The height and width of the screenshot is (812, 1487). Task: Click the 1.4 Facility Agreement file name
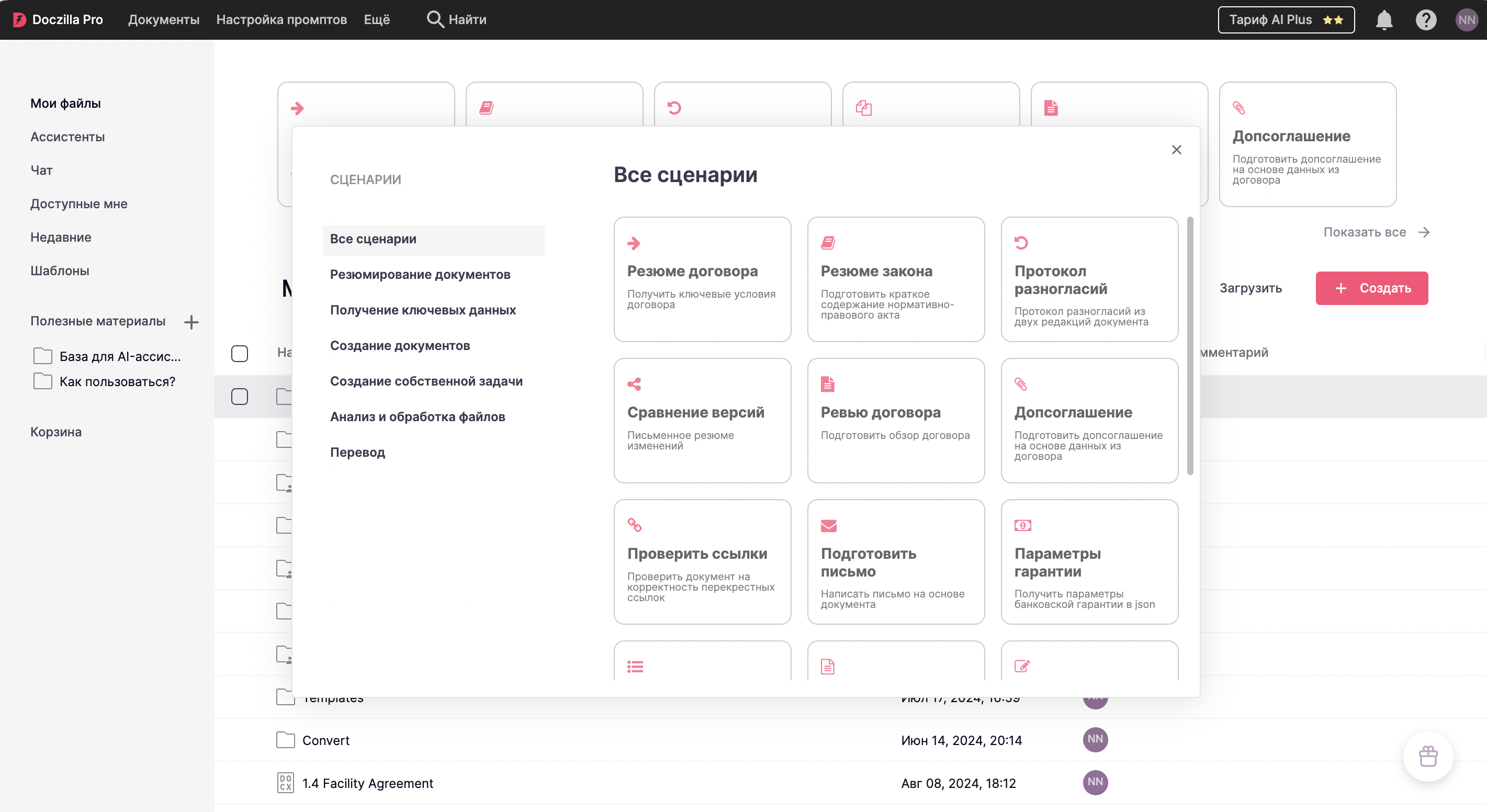pyautogui.click(x=368, y=783)
